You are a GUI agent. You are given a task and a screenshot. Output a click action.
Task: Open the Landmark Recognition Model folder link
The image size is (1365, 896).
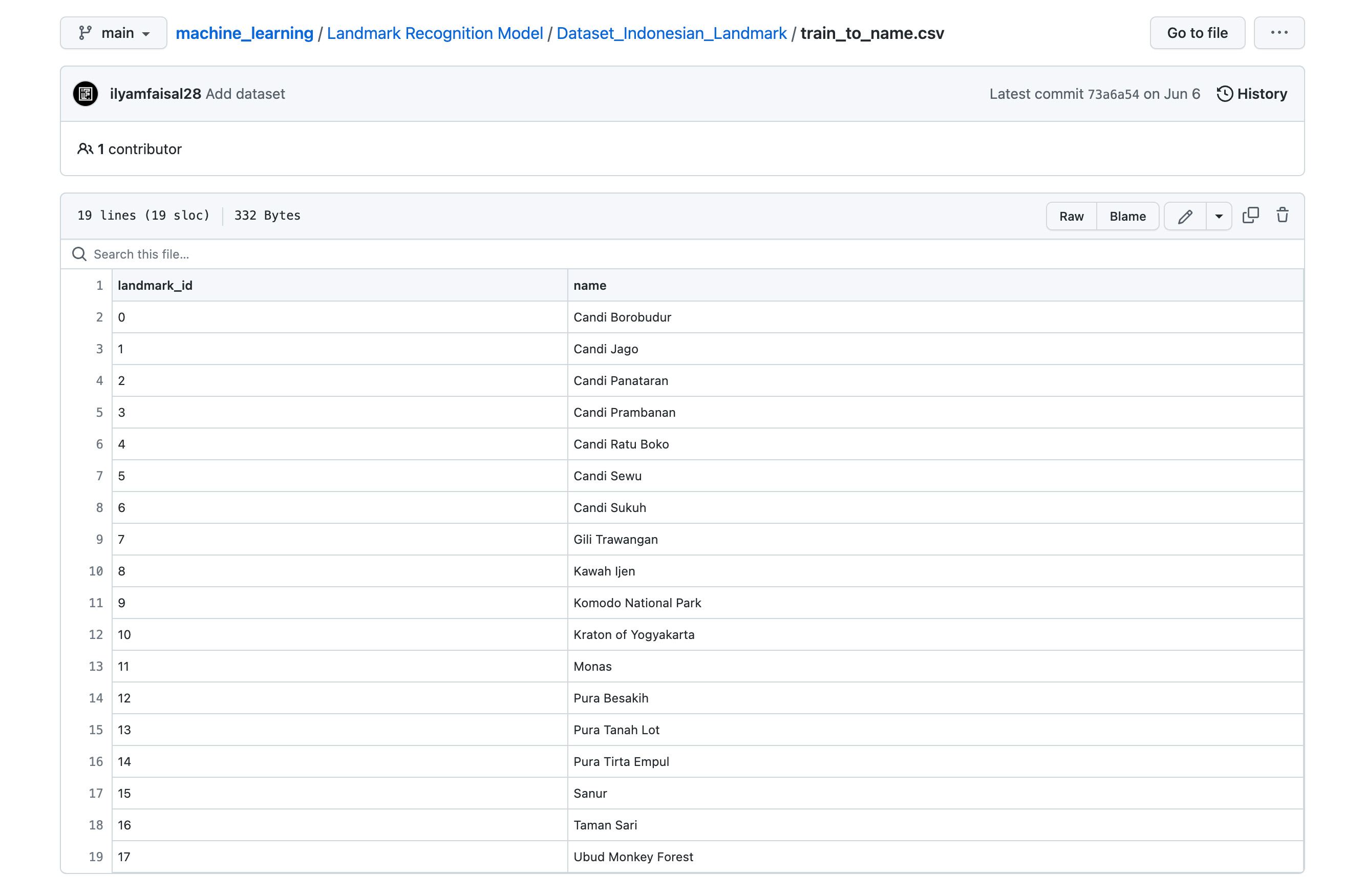[x=435, y=33]
